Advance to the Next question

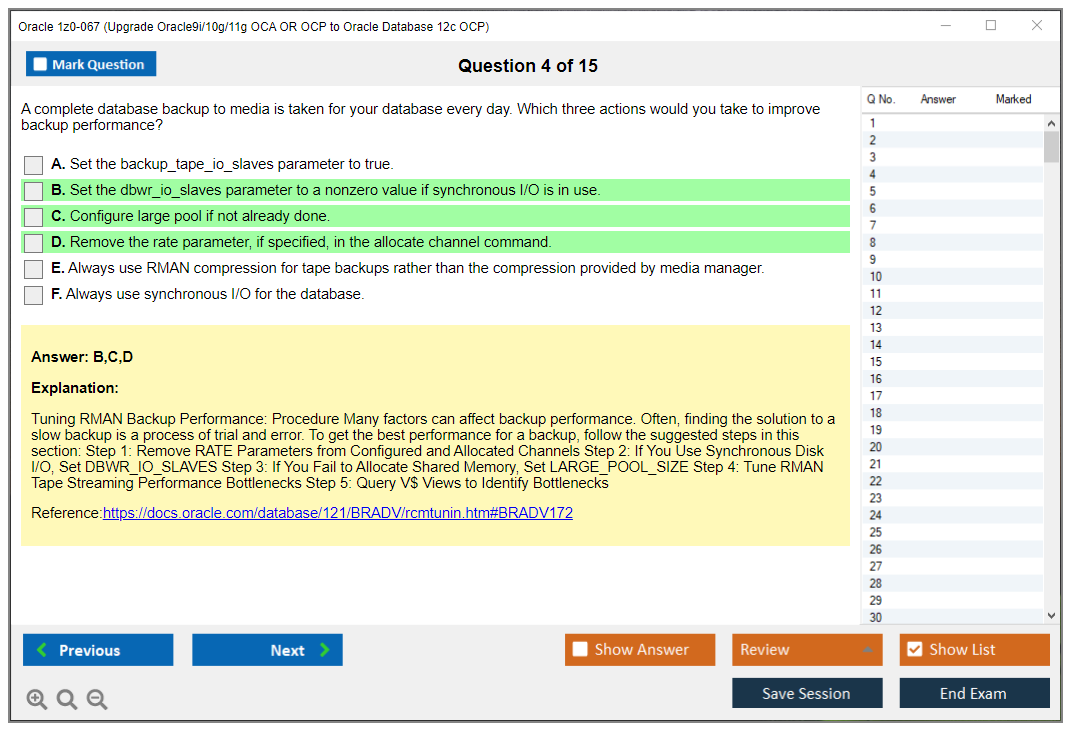267,649
